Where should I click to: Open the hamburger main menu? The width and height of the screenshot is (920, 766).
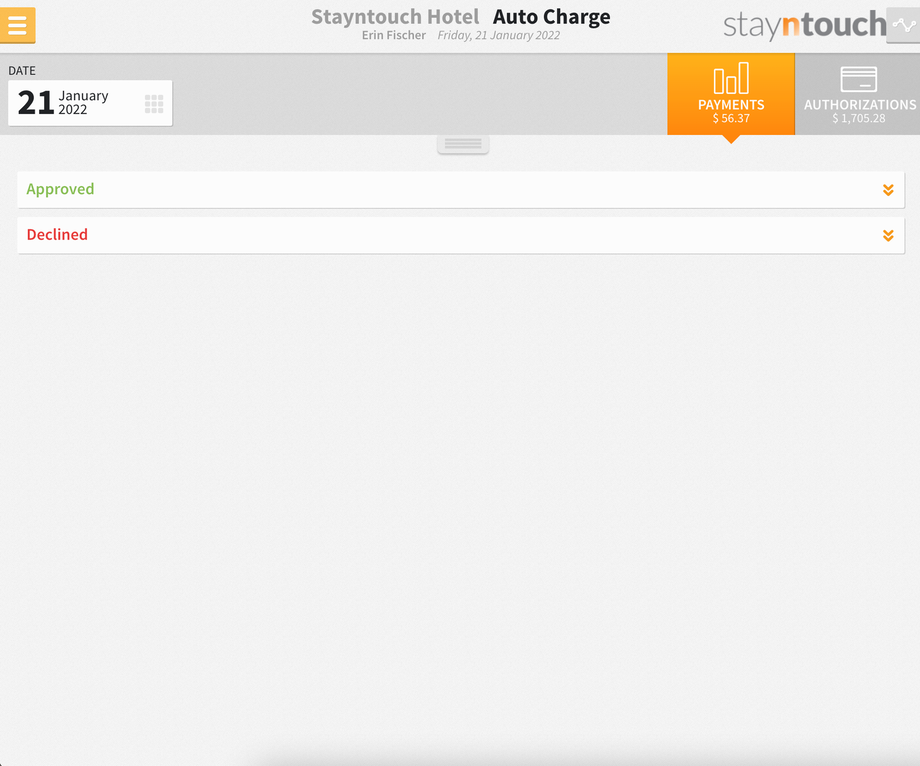(x=18, y=25)
